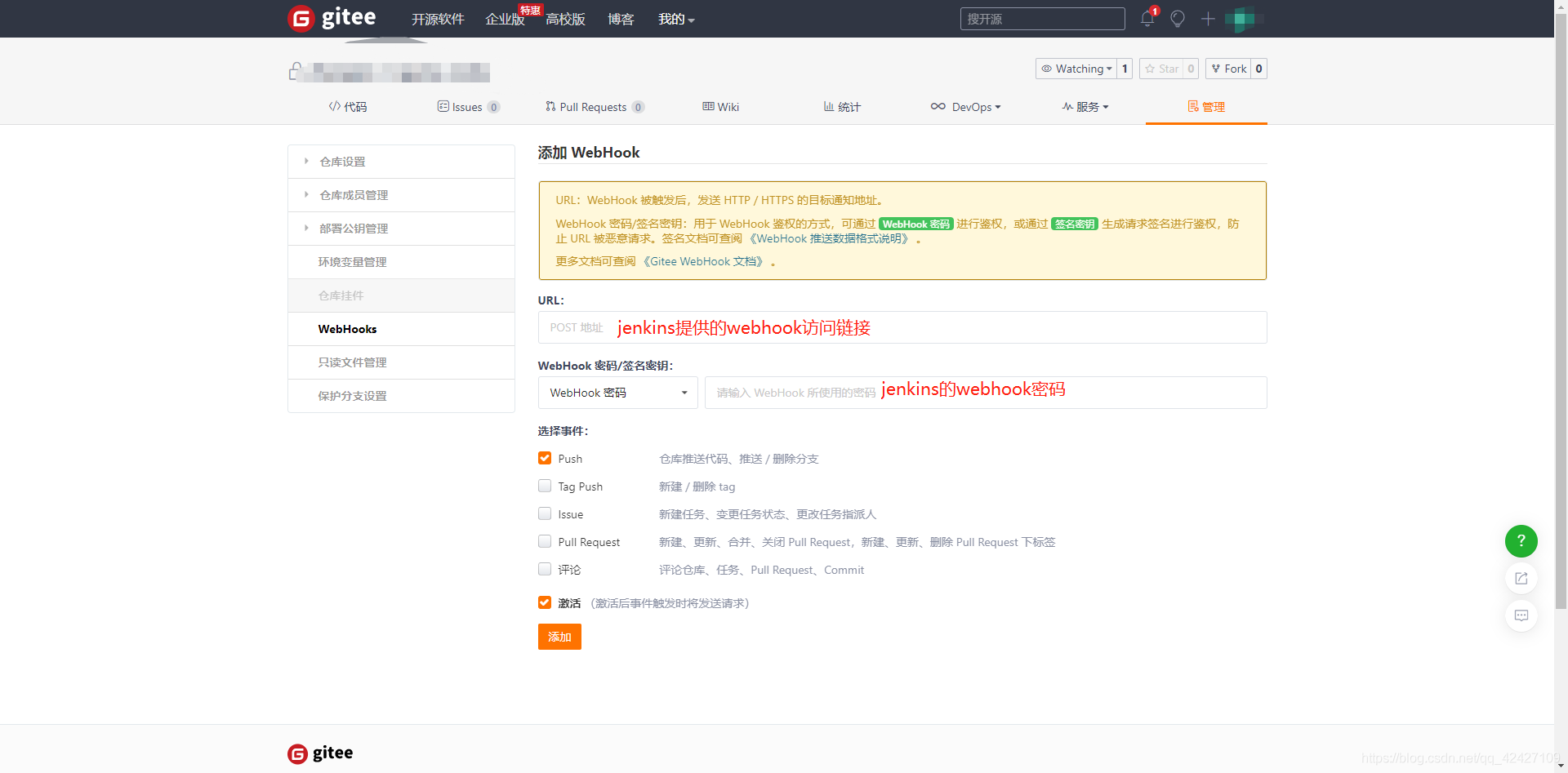This screenshot has width=1568, height=773.
Task: Expand 仓库设置 in the sidebar
Action: click(x=401, y=162)
